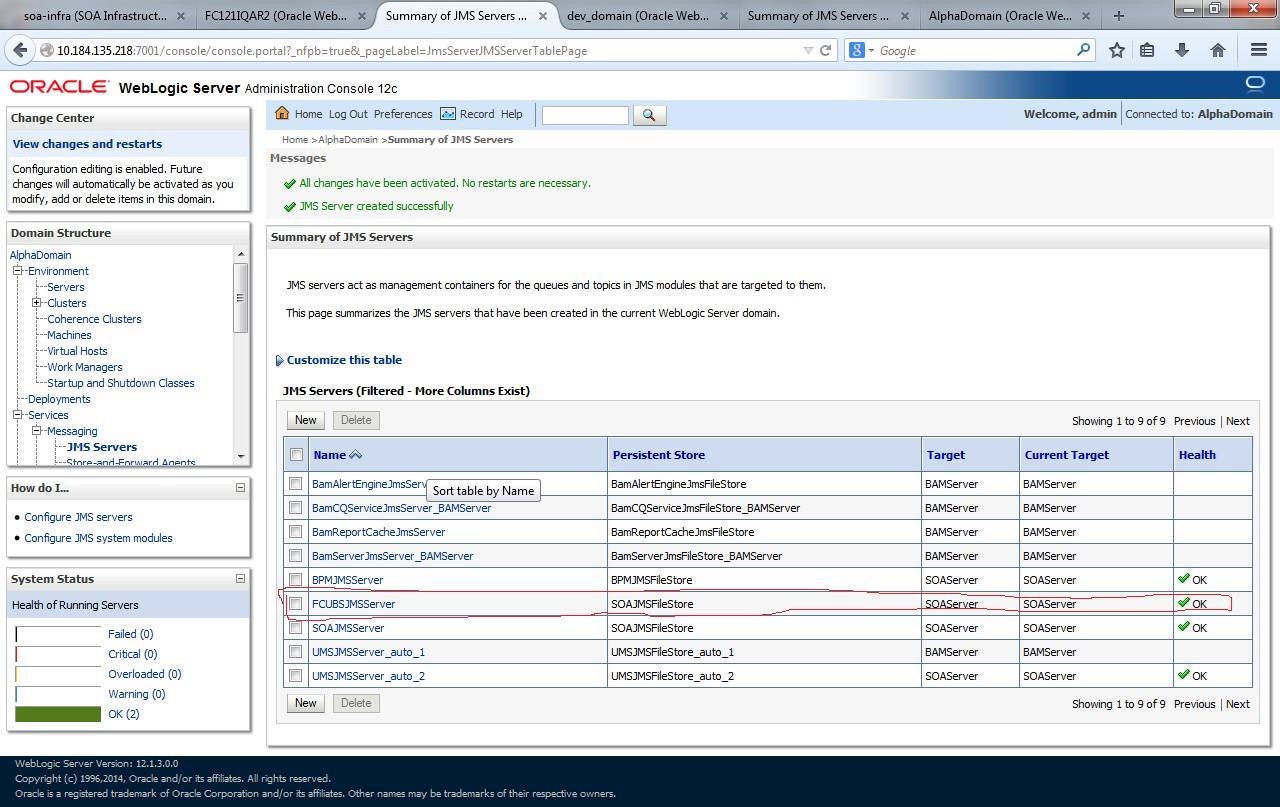
Task: Switch to the dev_domain browser tab
Action: [640, 16]
